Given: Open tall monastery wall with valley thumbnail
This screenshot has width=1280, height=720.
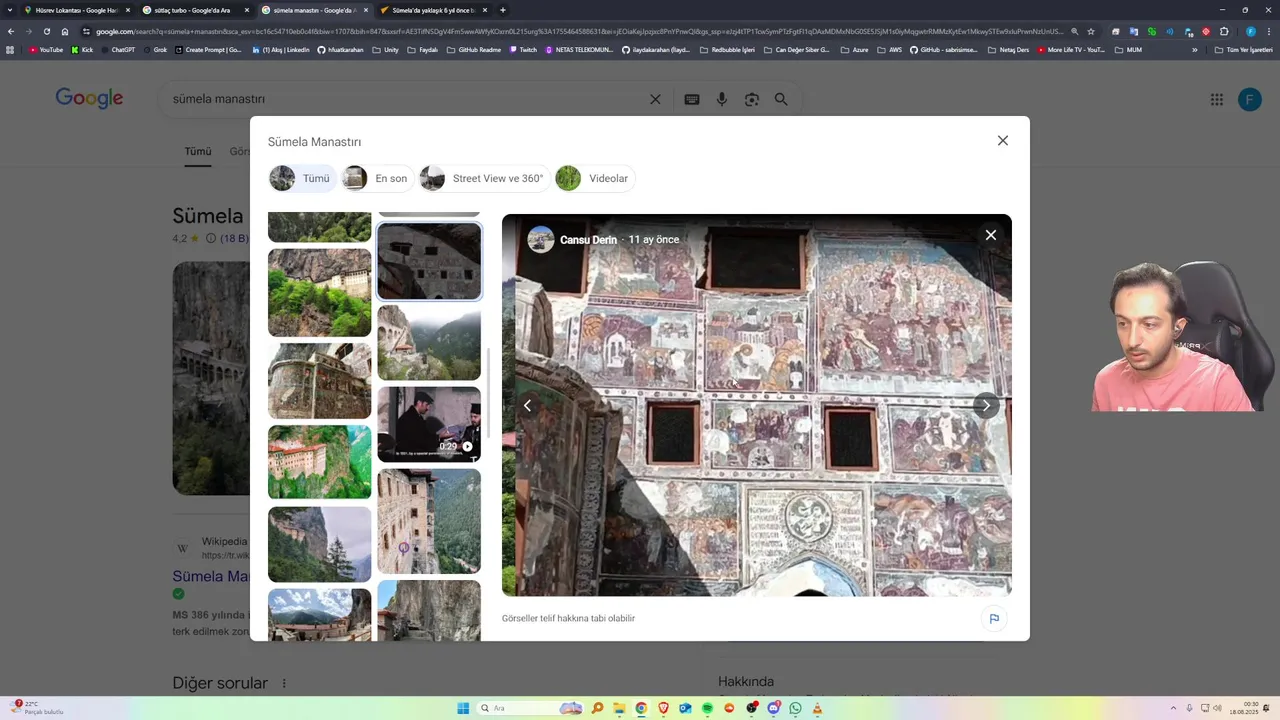Looking at the screenshot, I should pyautogui.click(x=429, y=521).
